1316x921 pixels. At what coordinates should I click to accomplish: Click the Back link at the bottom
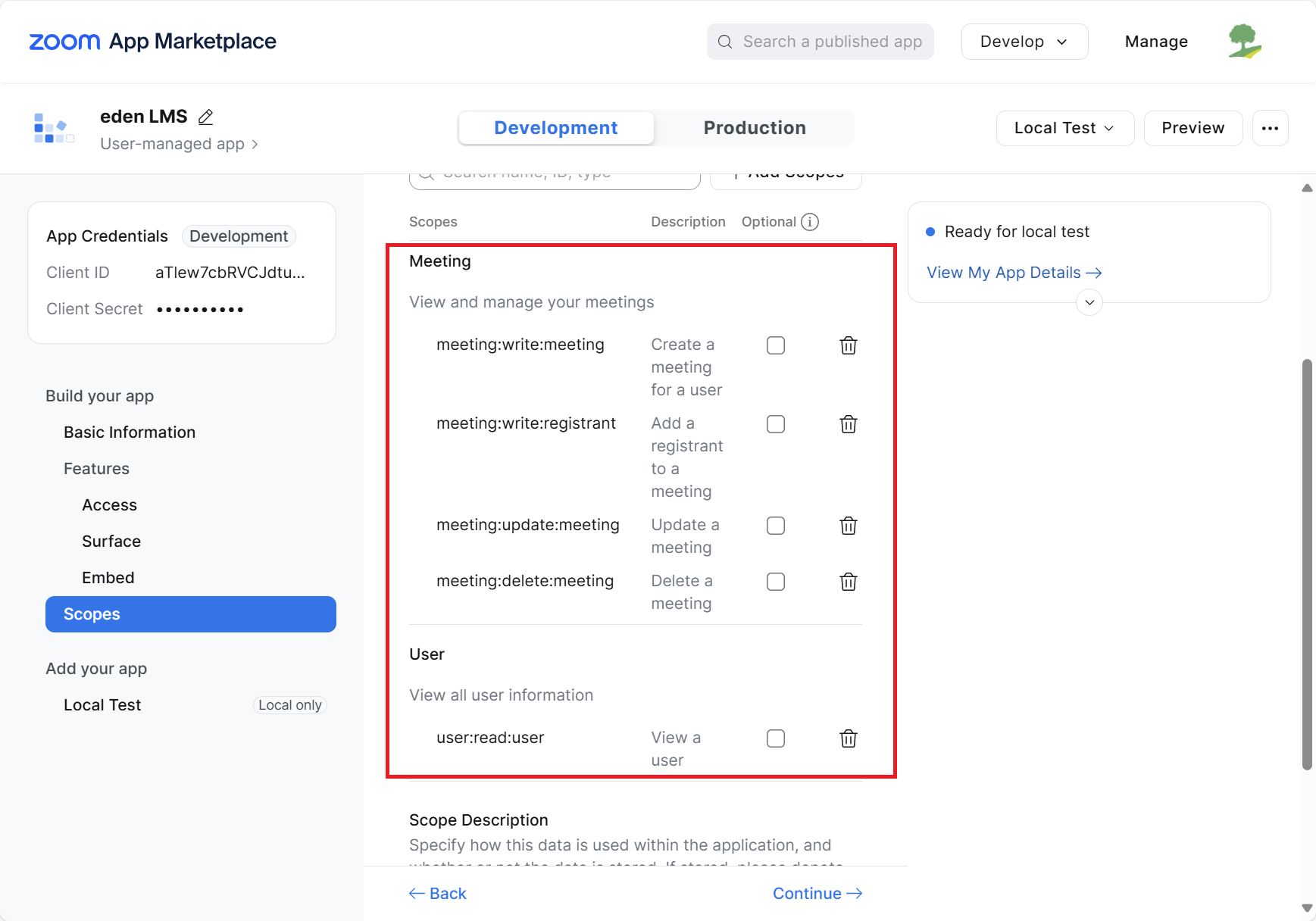pos(438,894)
